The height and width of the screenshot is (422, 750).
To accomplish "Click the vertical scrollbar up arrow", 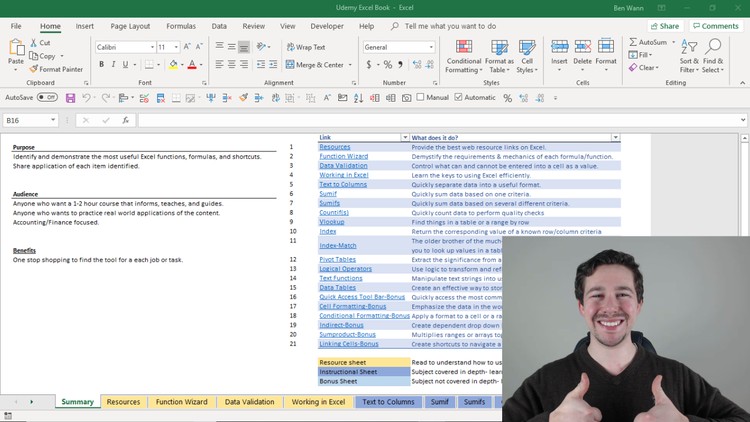I will (x=744, y=138).
